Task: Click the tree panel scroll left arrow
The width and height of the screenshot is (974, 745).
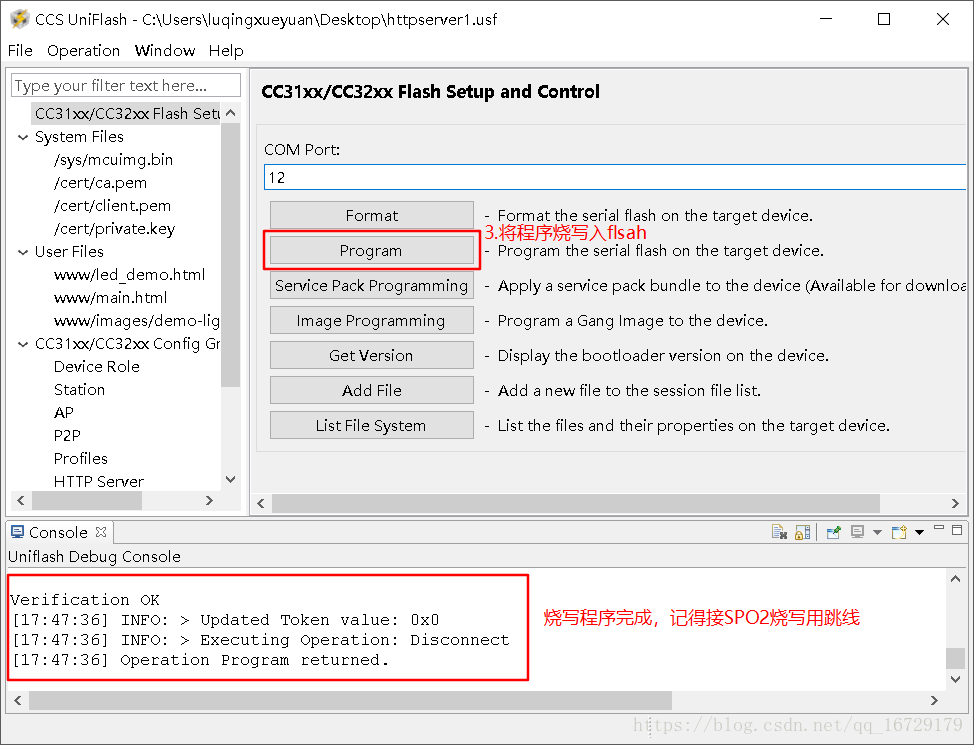Action: coord(21,500)
